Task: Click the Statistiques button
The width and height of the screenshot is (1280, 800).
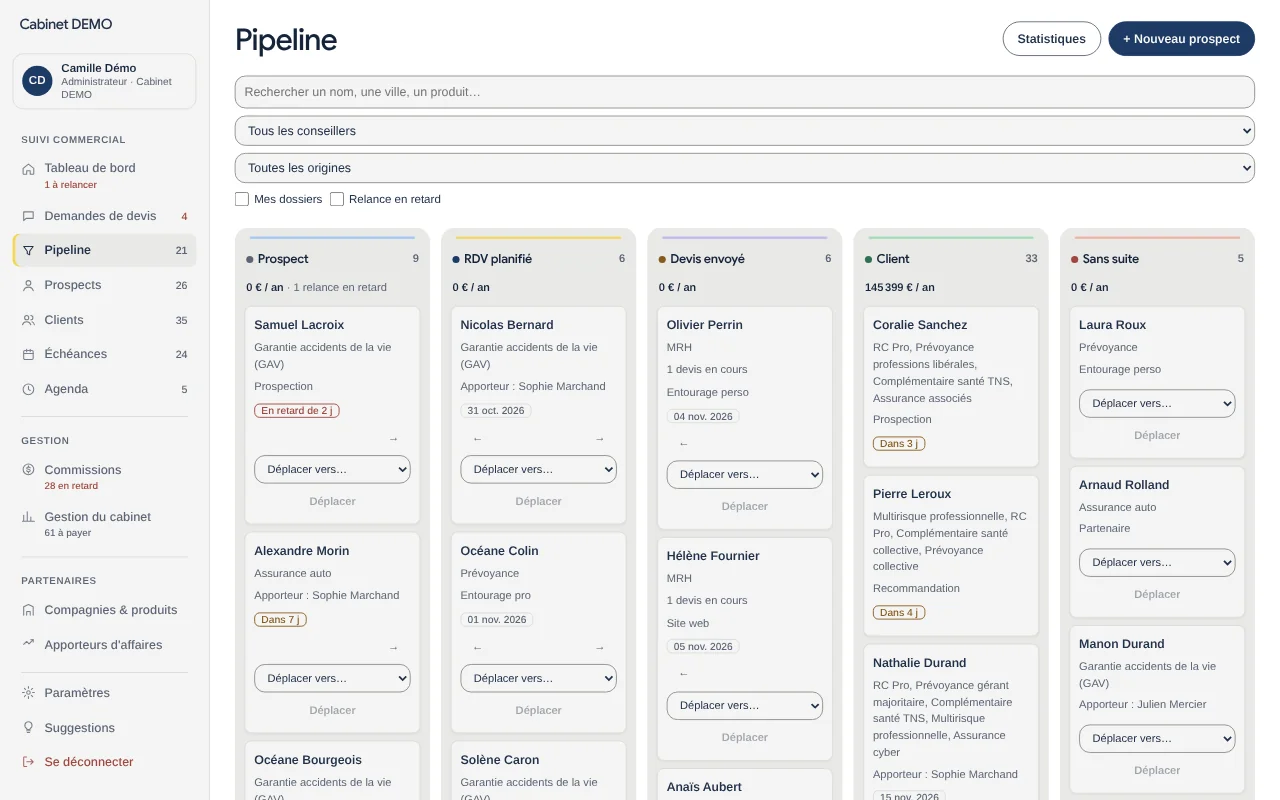Action: [x=1051, y=39]
